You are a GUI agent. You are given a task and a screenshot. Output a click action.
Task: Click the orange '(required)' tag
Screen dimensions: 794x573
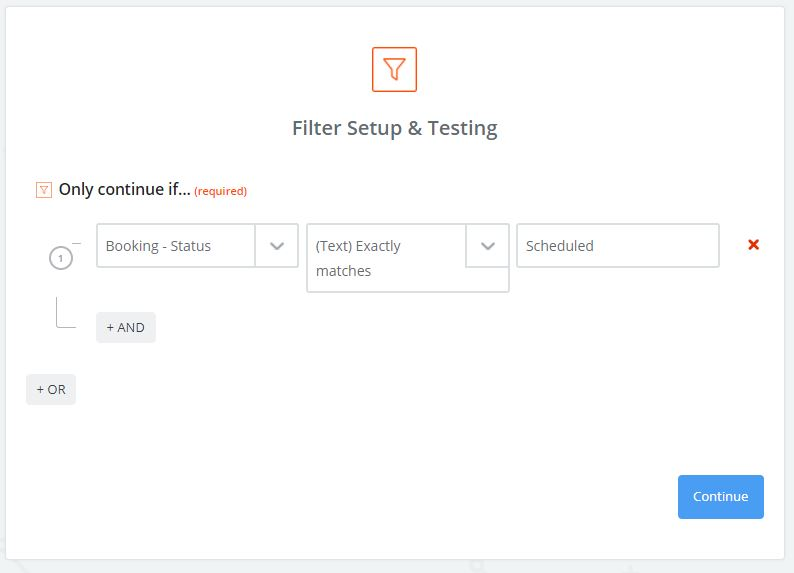(220, 191)
